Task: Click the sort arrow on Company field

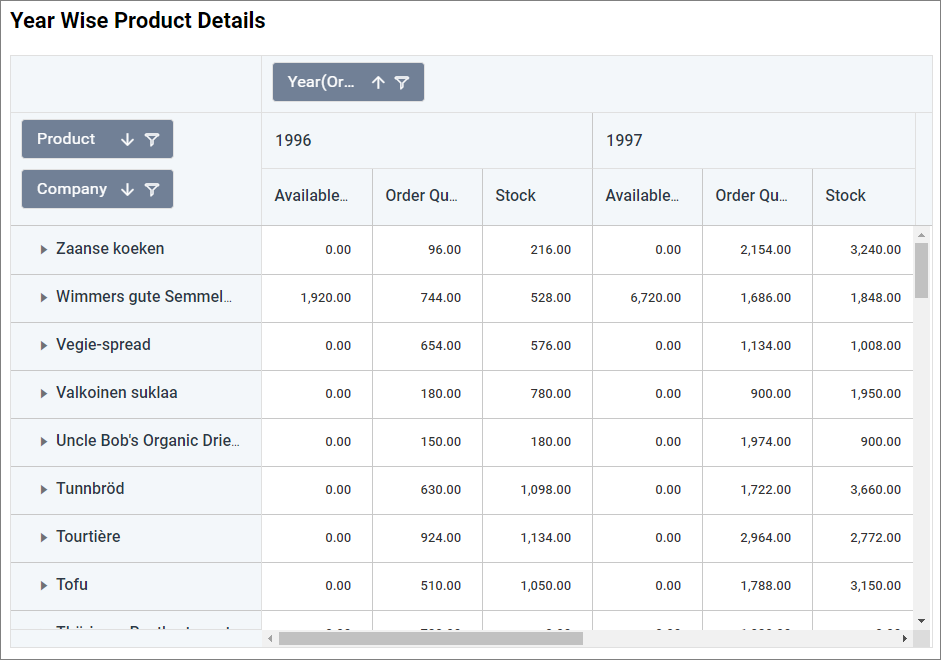Action: click(127, 190)
